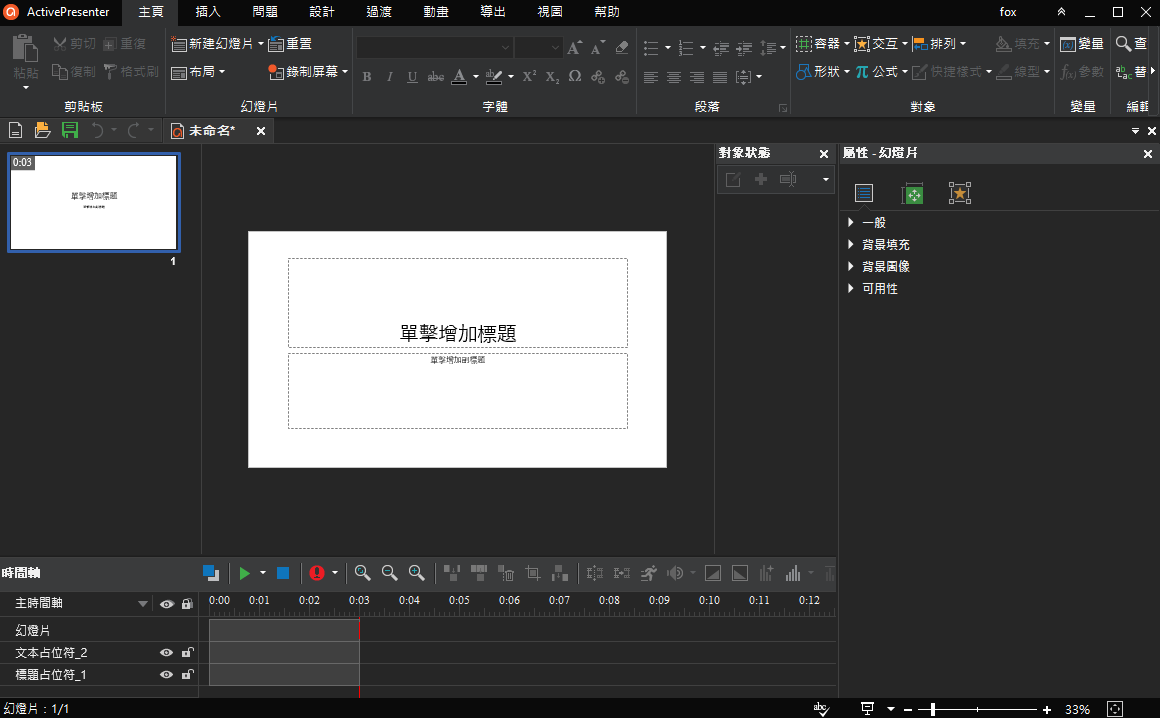Image resolution: width=1160 pixels, height=718 pixels.
Task: Play the timeline preview
Action: (244, 573)
